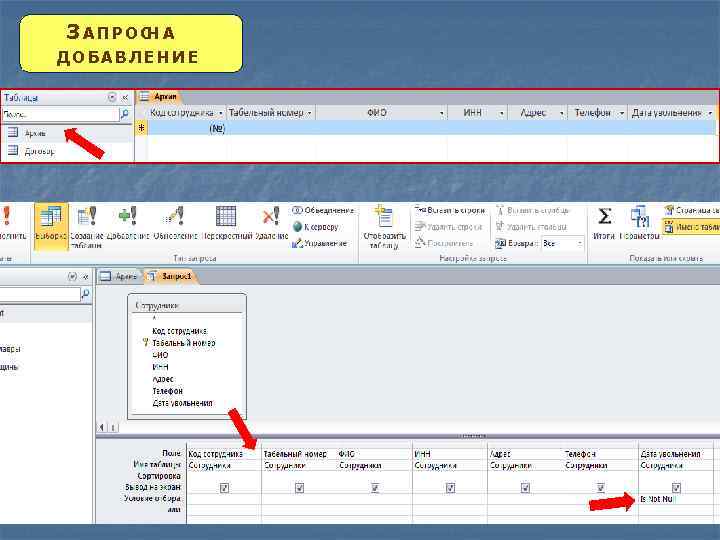Viewport: 720px width, 540px height.
Task: Switch to the Запрос1 tab
Action: pos(171,276)
